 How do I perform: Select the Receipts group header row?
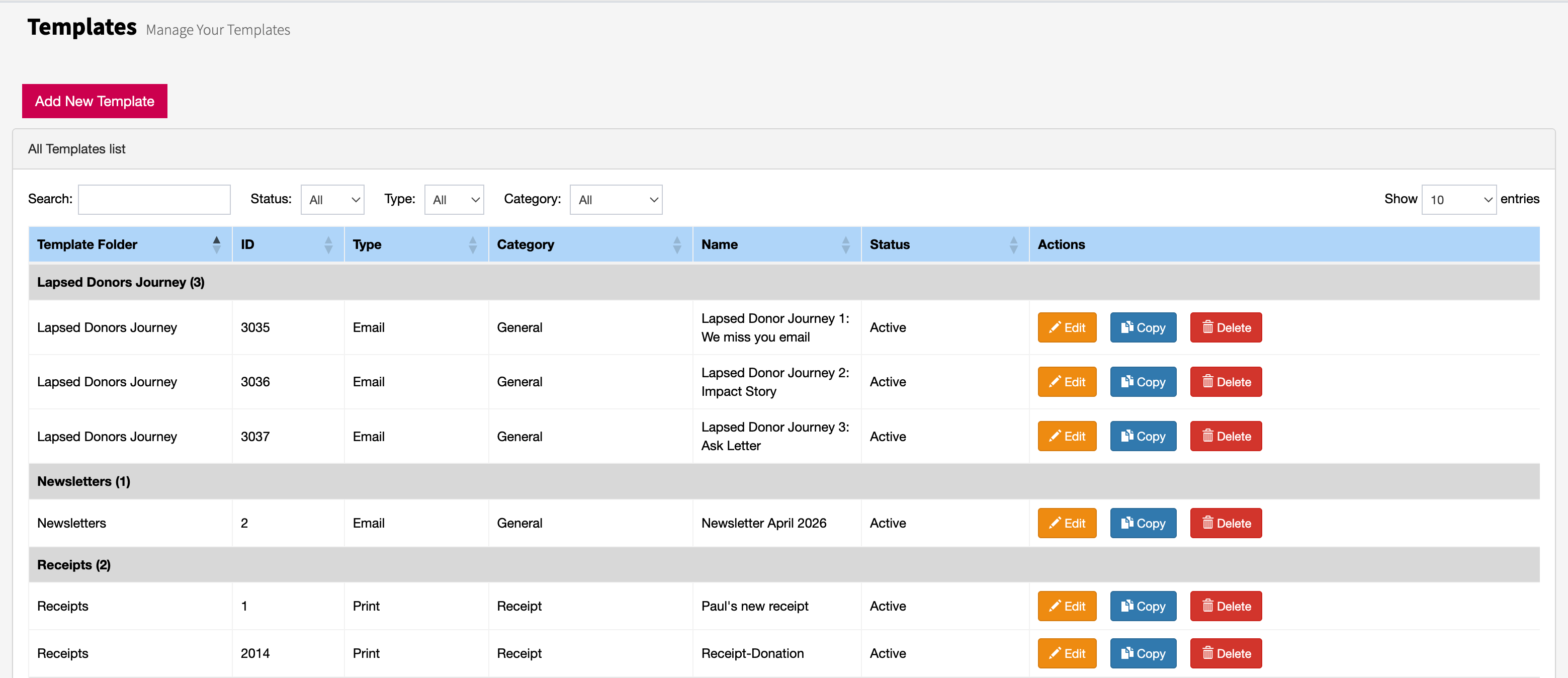pyautogui.click(x=784, y=565)
